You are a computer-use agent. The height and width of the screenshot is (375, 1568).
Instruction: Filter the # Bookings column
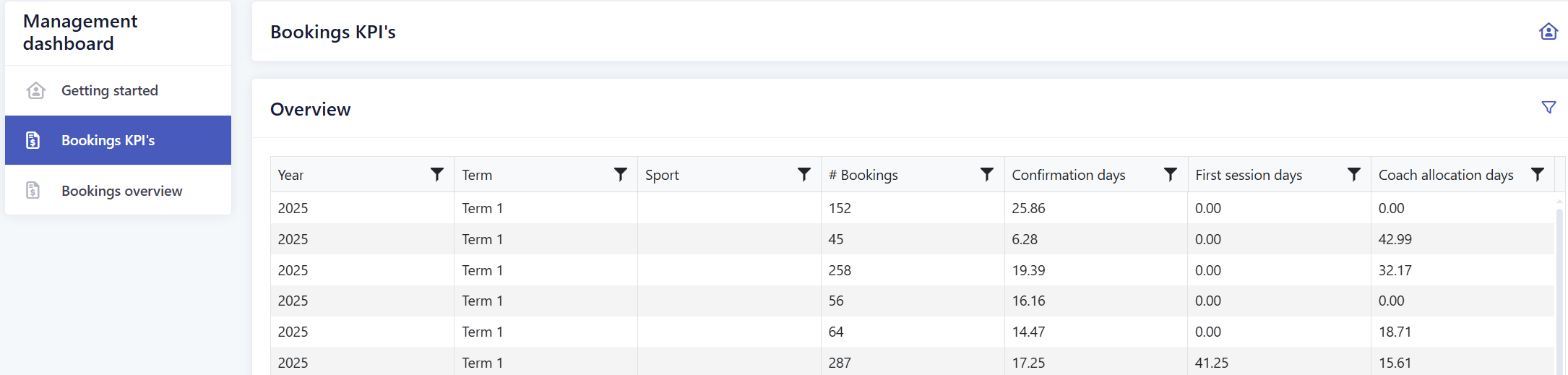(x=987, y=174)
